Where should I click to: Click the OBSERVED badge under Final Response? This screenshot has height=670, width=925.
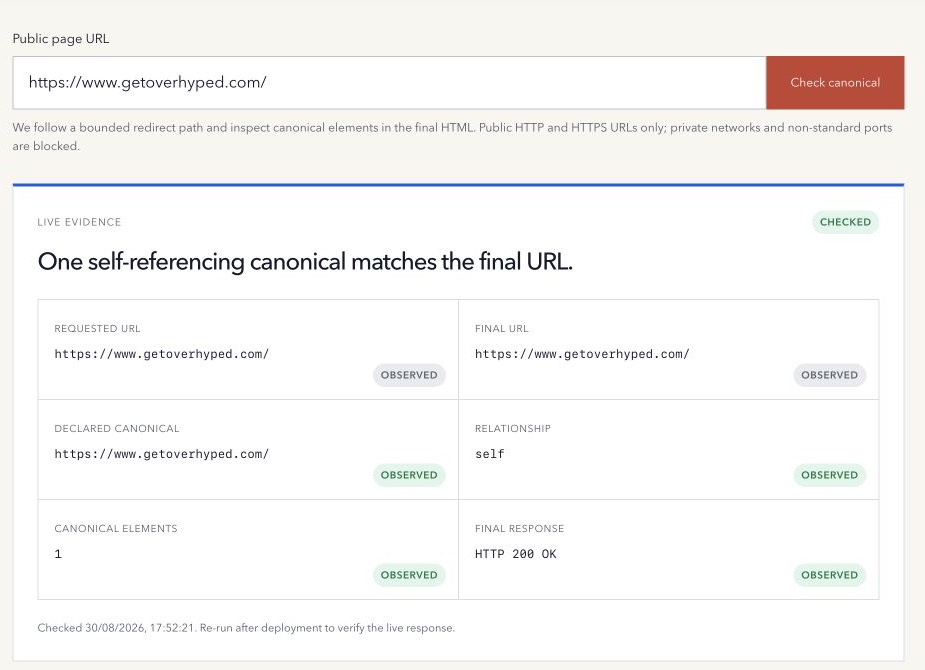[x=829, y=575]
